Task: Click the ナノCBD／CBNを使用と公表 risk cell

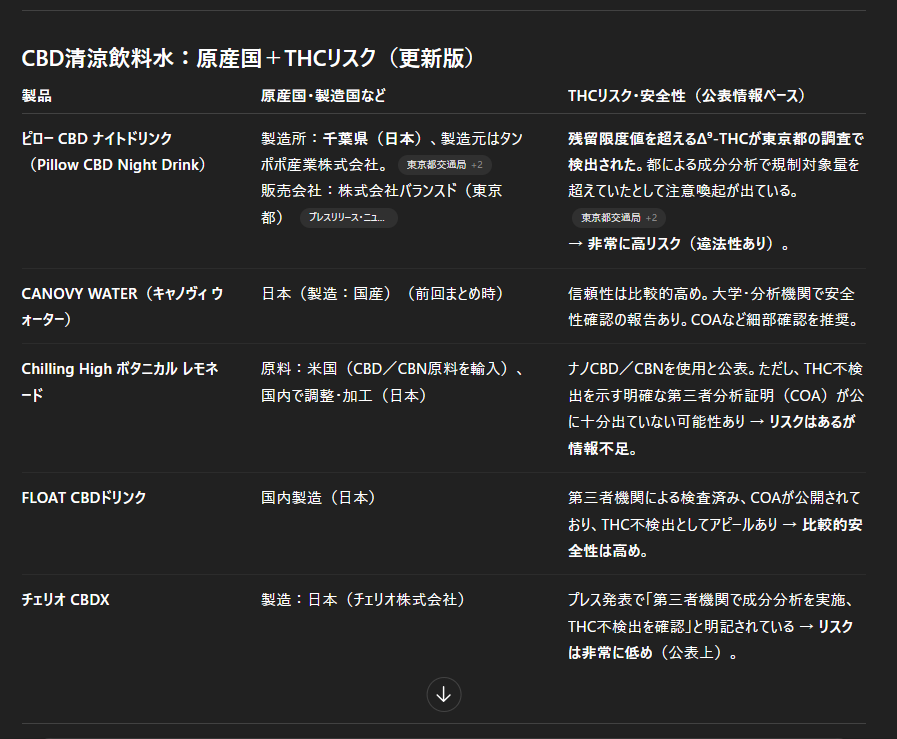Action: pos(716,408)
